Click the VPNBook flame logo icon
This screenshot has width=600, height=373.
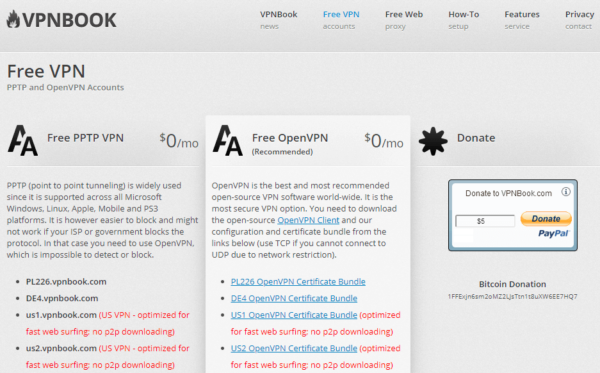(13, 19)
